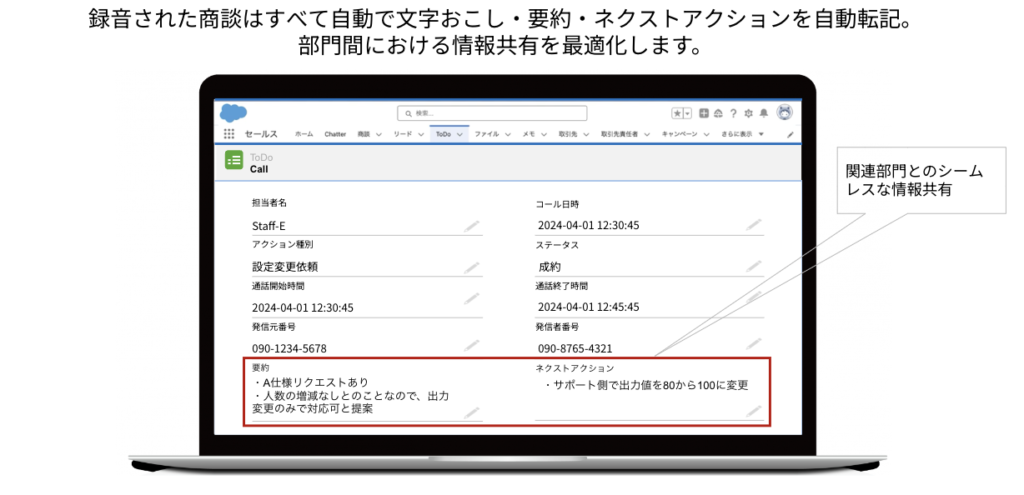
Task: Open the user profile avatar
Action: click(x=784, y=112)
